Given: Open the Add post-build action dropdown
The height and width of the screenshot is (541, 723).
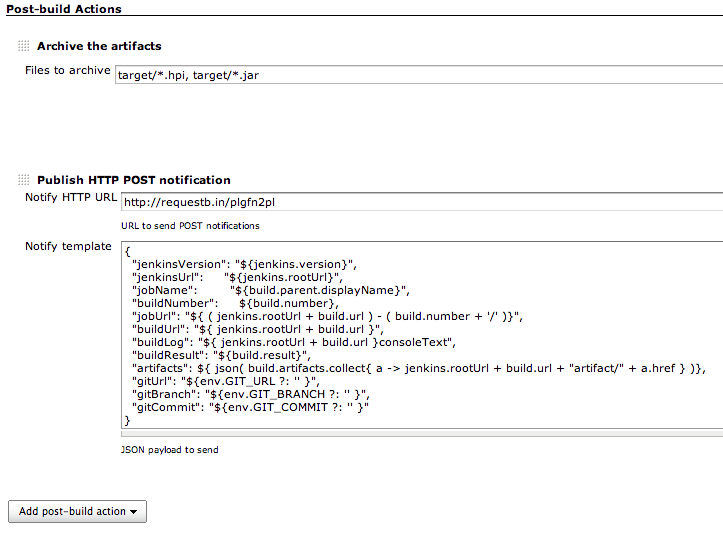Looking at the screenshot, I should point(77,511).
